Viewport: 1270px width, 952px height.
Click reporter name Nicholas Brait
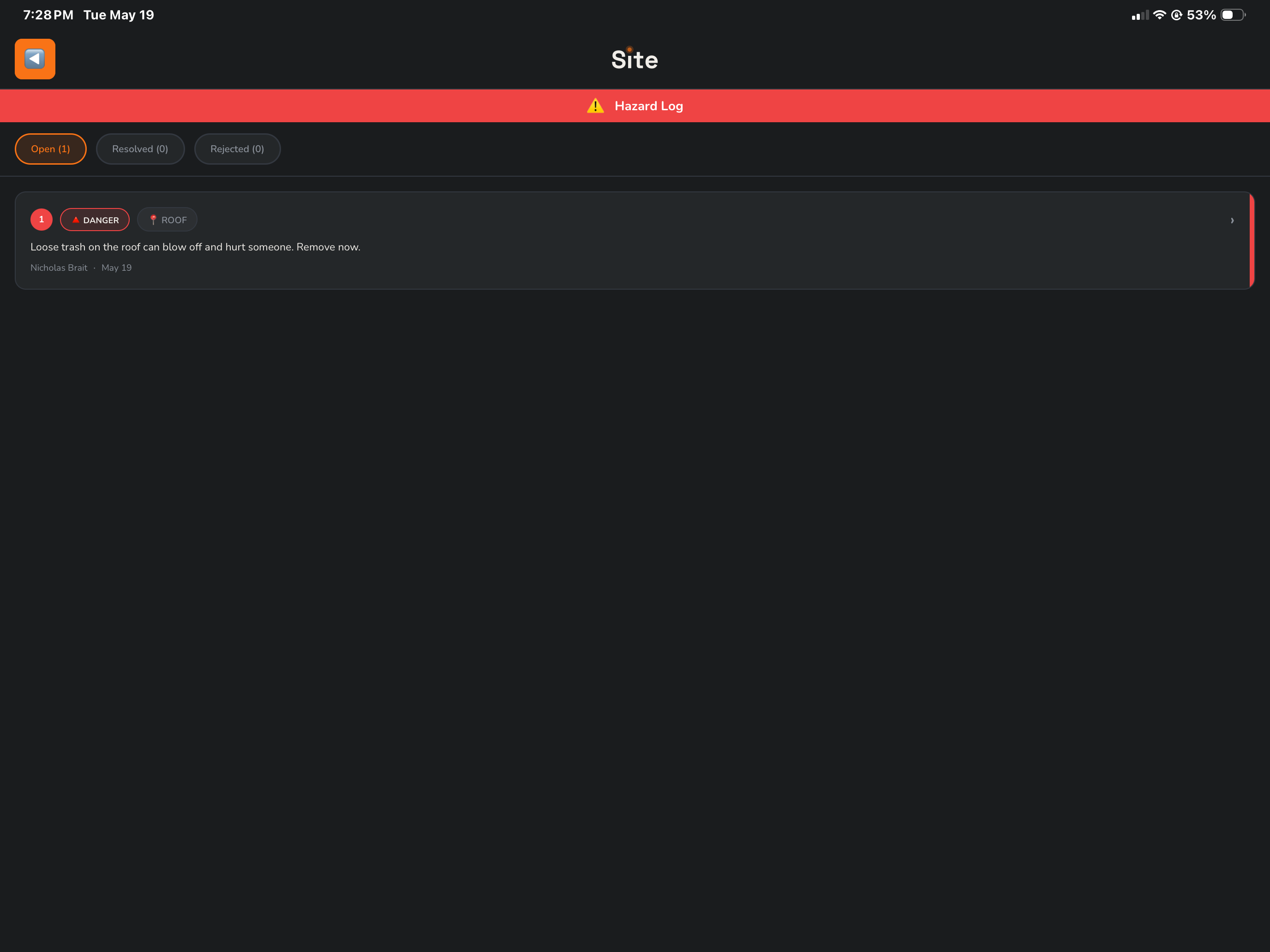coord(59,268)
